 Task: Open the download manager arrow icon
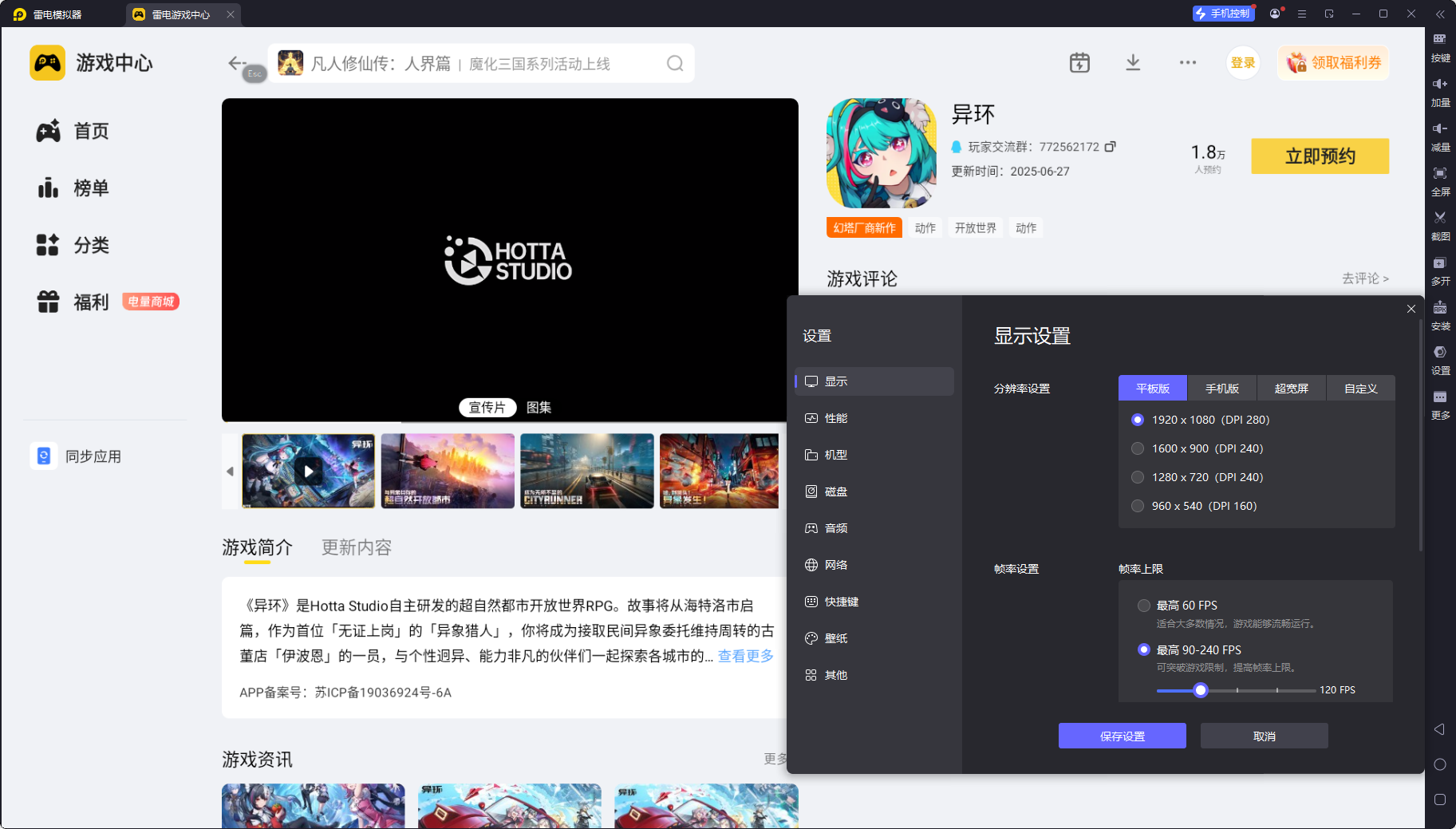click(1132, 63)
